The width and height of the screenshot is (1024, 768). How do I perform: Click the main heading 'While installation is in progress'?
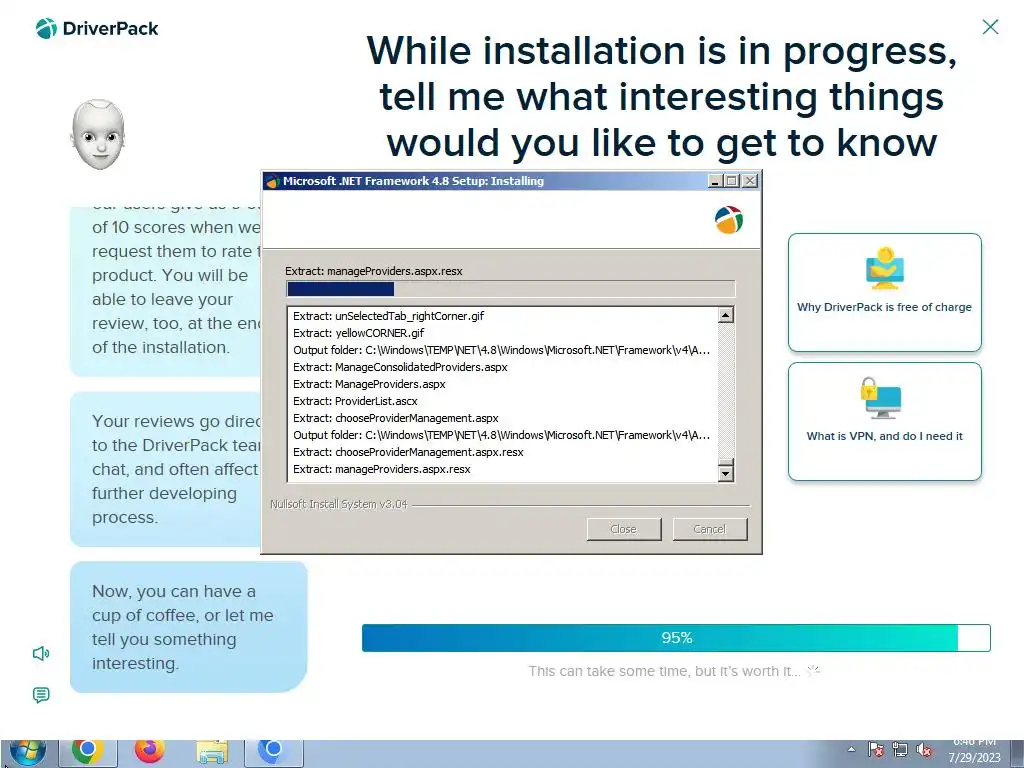coord(662,97)
